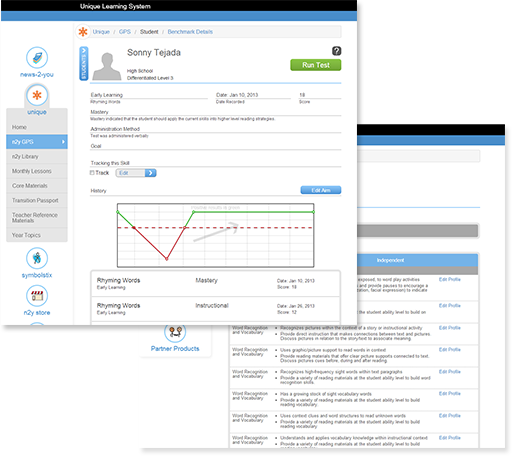
Task: Click the arrow next to Edit field
Action: 151,173
